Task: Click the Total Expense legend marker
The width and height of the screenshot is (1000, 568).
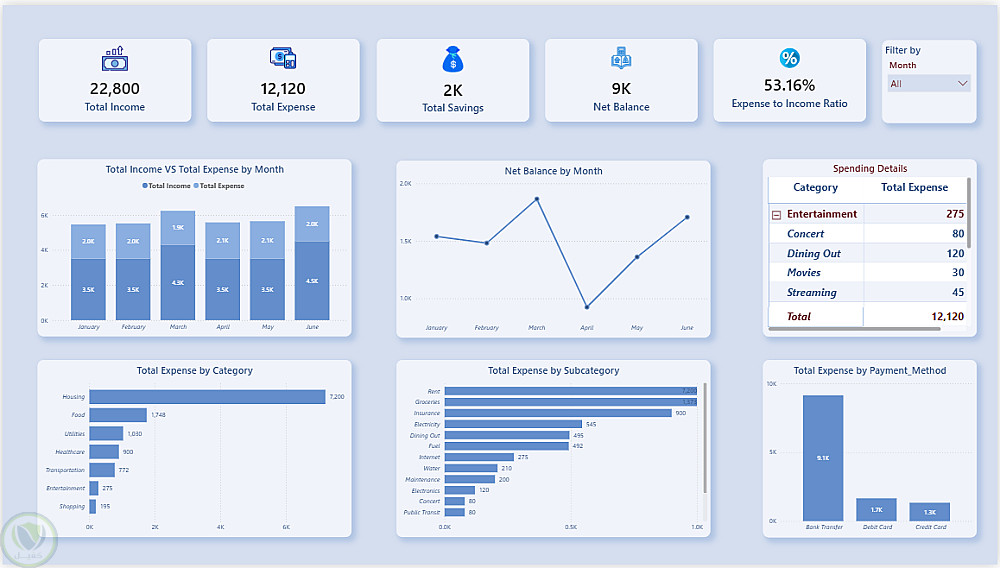Action: [196, 186]
